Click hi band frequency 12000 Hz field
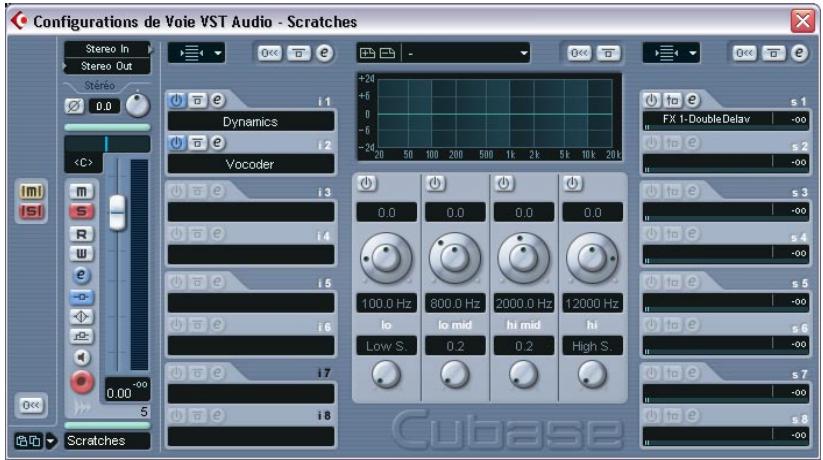Viewport: 823px width, 460px height. 592,303
